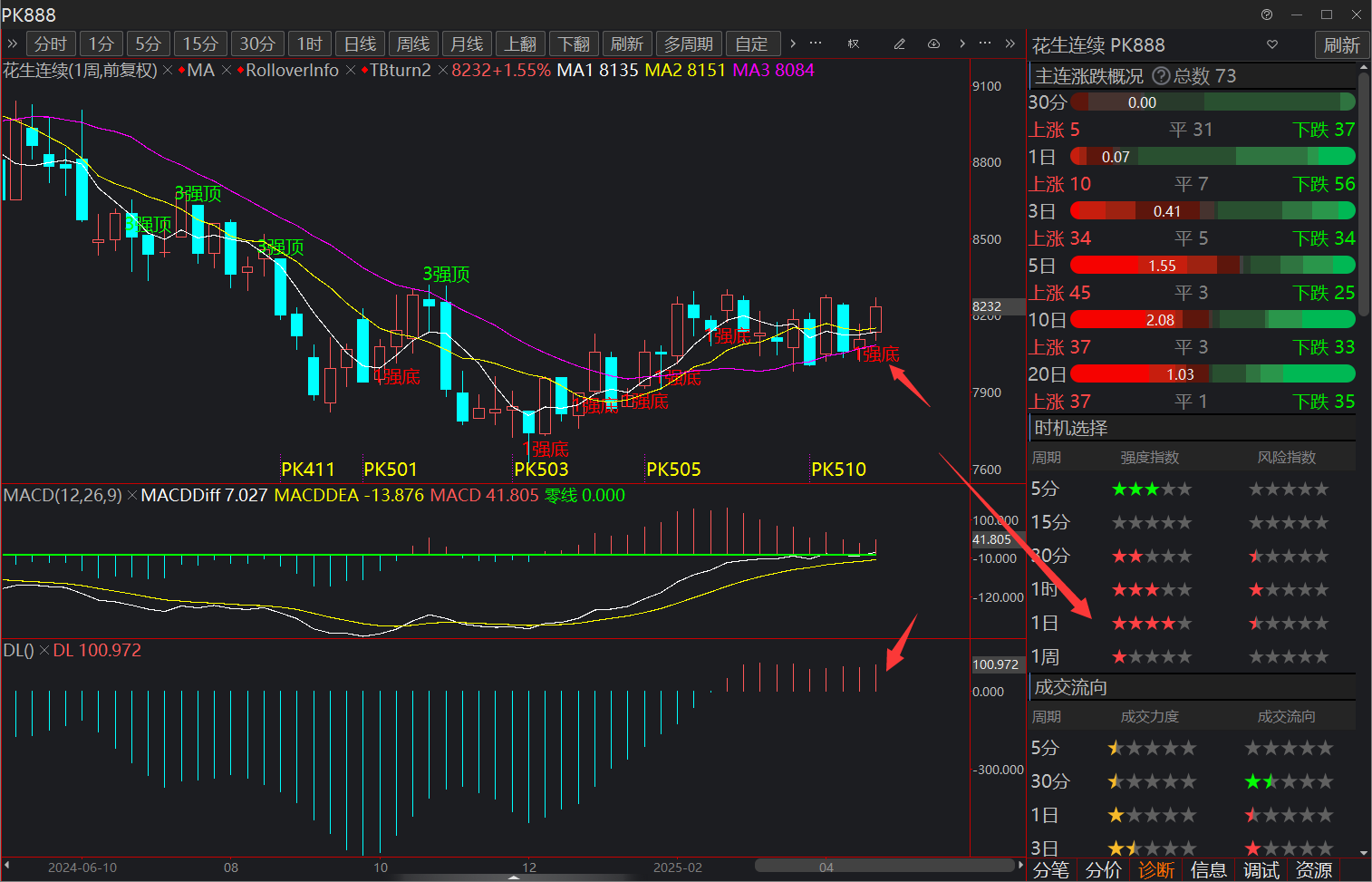The width and height of the screenshot is (1372, 882).
Task: Remove the MA indicator with its X
Action: 227,71
